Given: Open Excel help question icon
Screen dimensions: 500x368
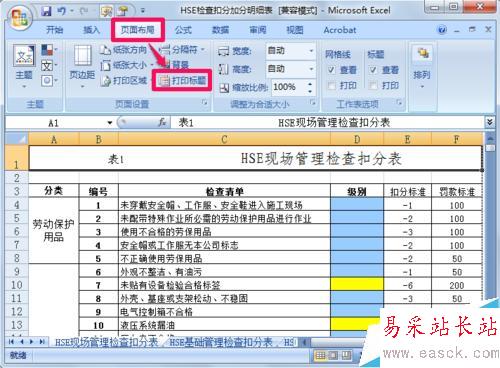Looking at the screenshot, I should click(442, 30).
